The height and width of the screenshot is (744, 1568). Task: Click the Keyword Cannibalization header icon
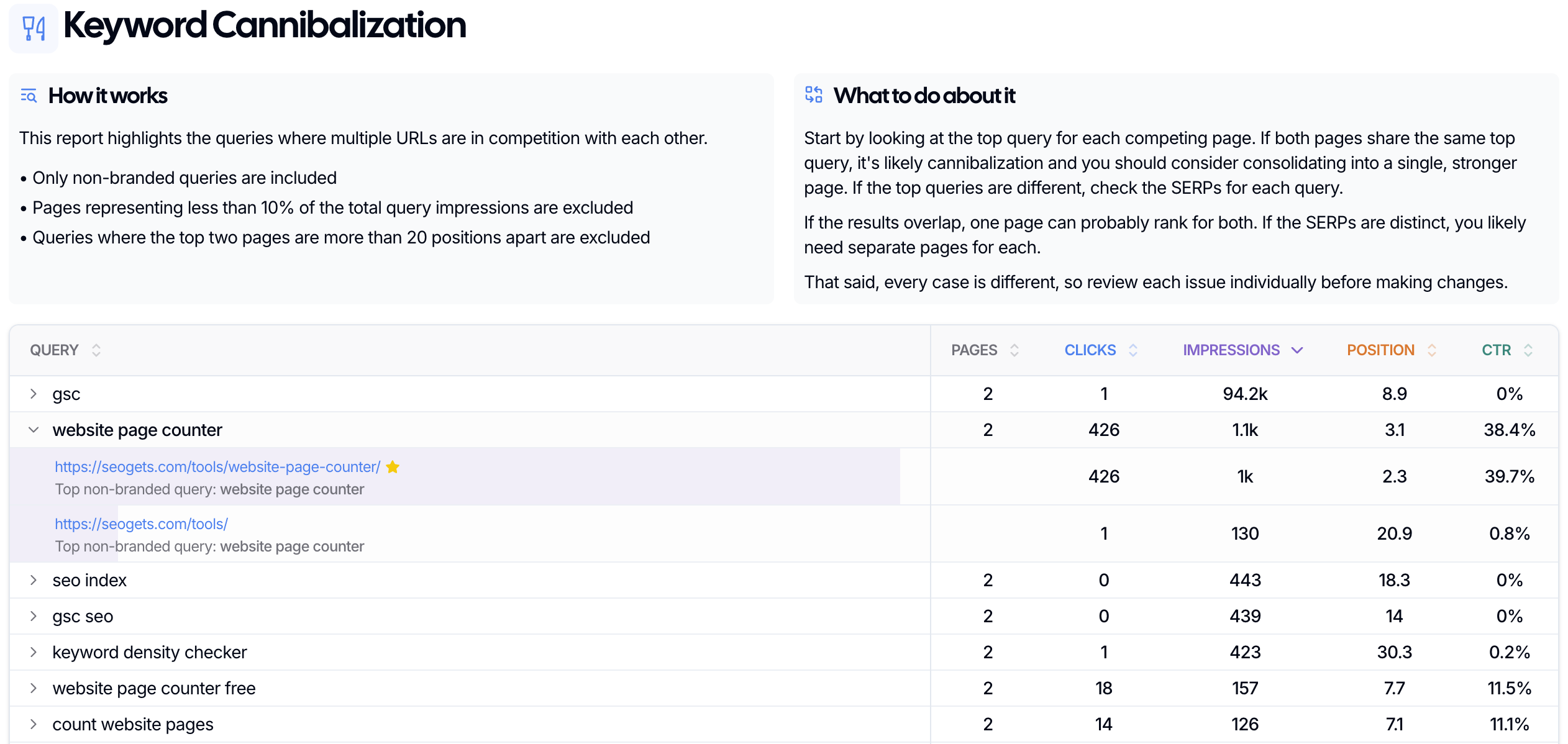(x=34, y=28)
